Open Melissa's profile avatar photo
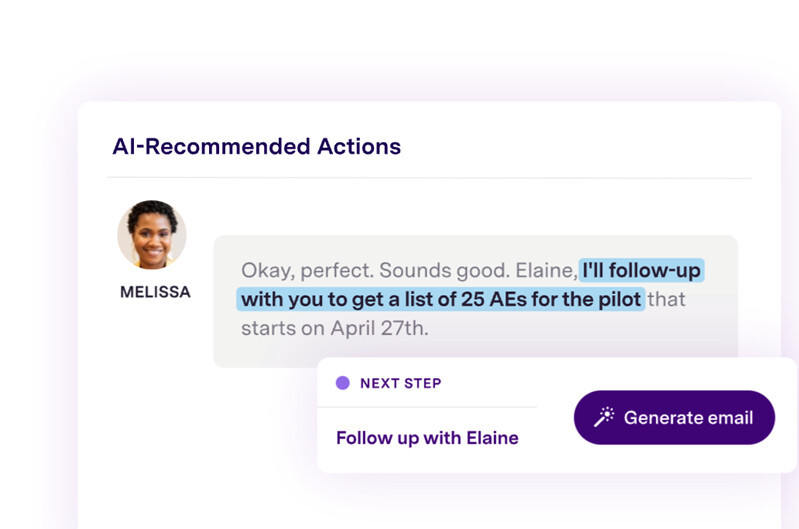799x529 pixels. [x=152, y=236]
